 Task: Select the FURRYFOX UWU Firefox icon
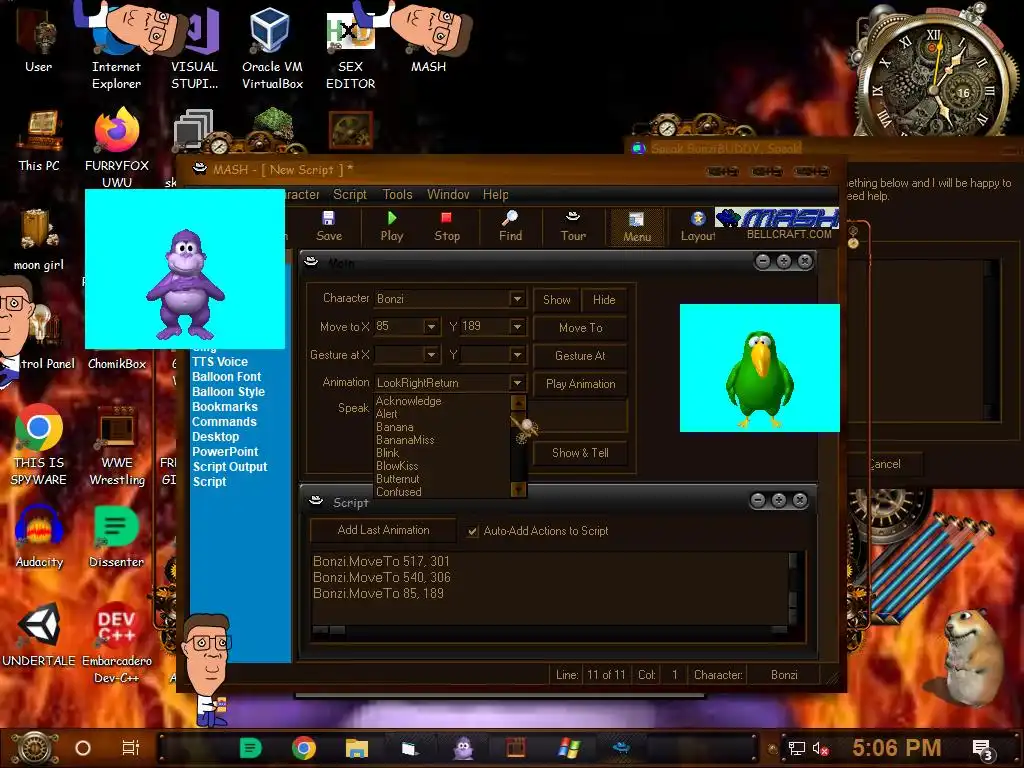point(117,148)
